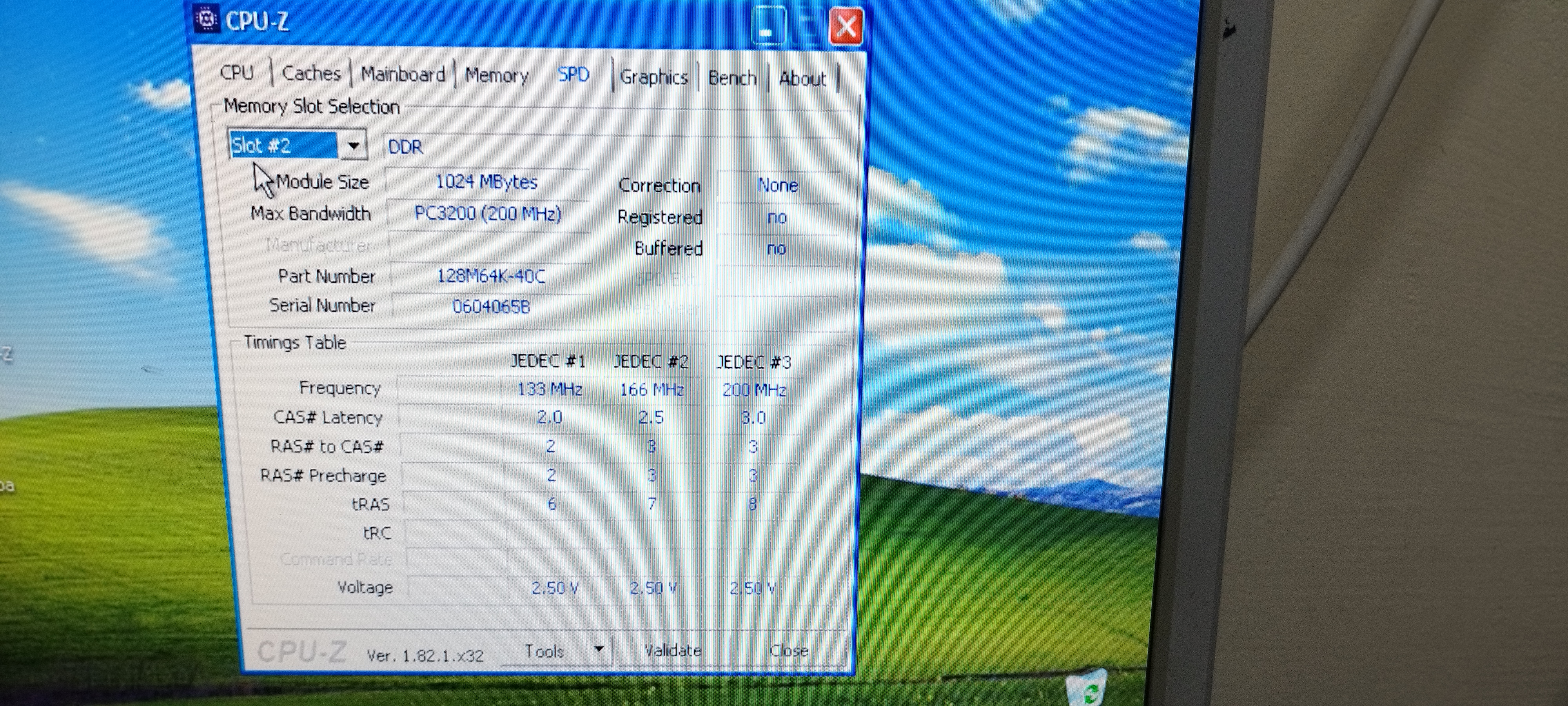
Task: Open the Tools dropdown arrow
Action: (x=599, y=650)
